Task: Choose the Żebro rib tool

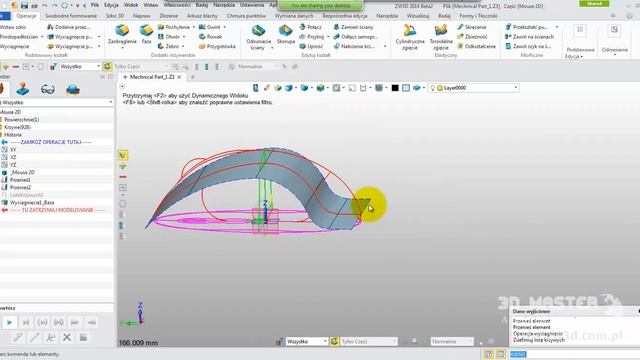Action: 169,47
